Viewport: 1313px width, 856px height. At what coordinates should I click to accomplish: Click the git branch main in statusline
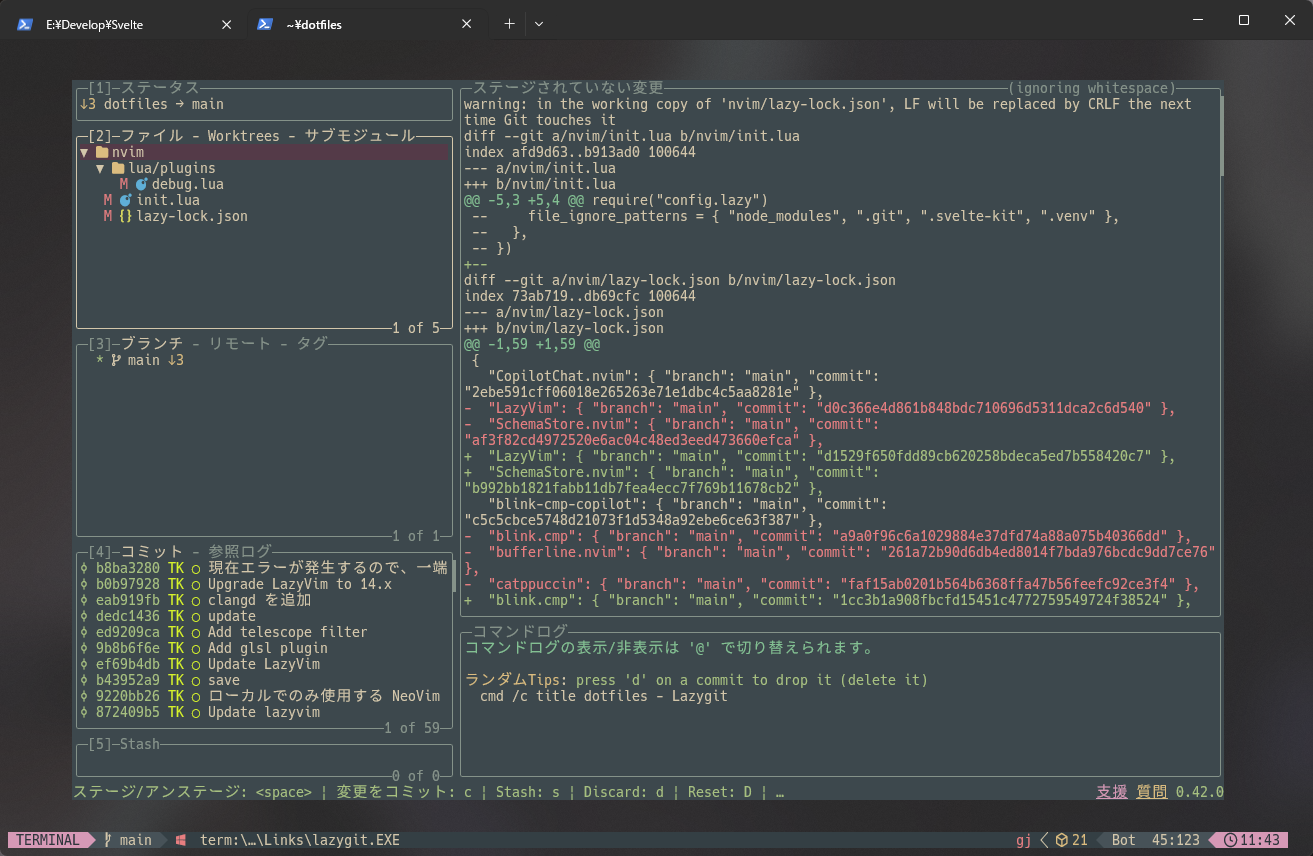[x=129, y=840]
